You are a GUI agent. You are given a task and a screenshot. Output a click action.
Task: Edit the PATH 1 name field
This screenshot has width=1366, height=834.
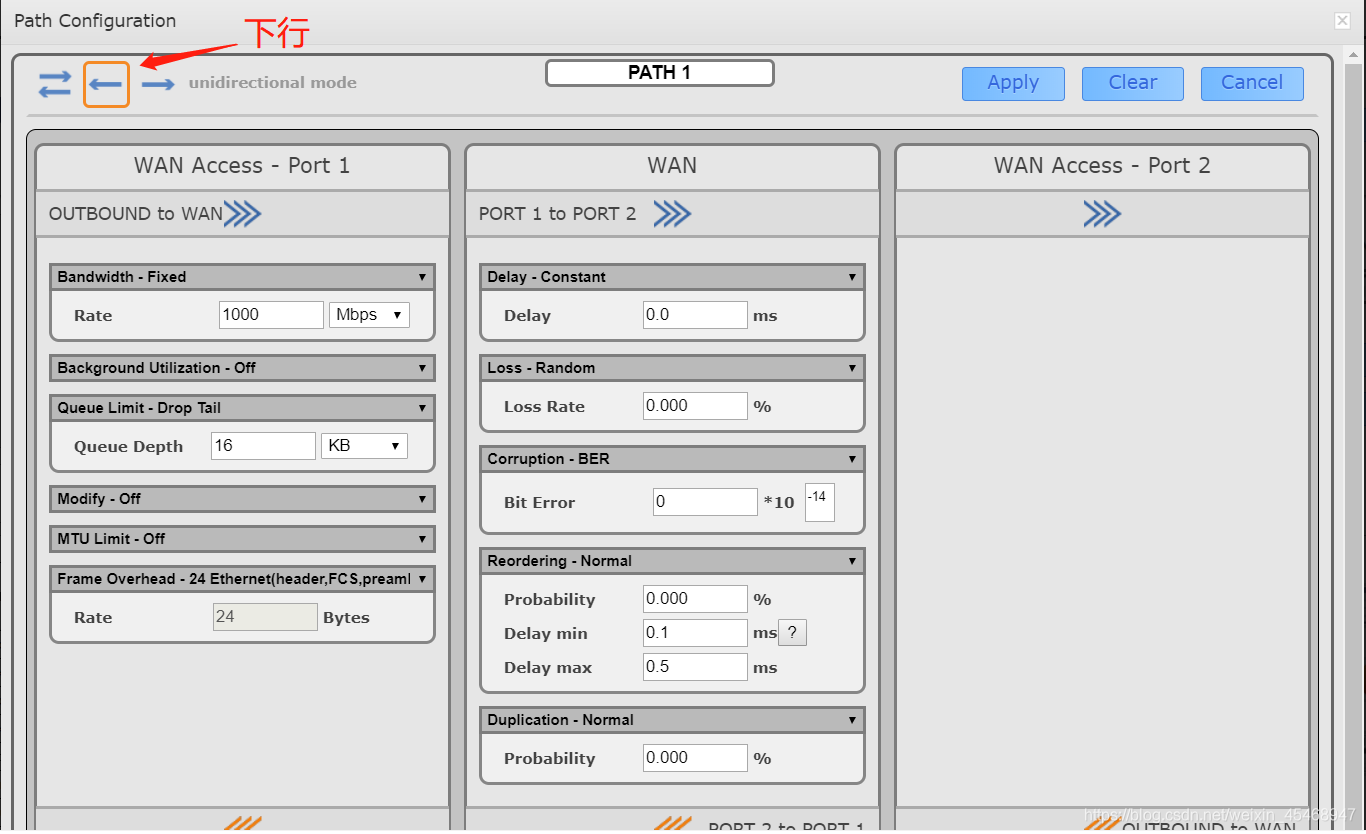point(660,73)
